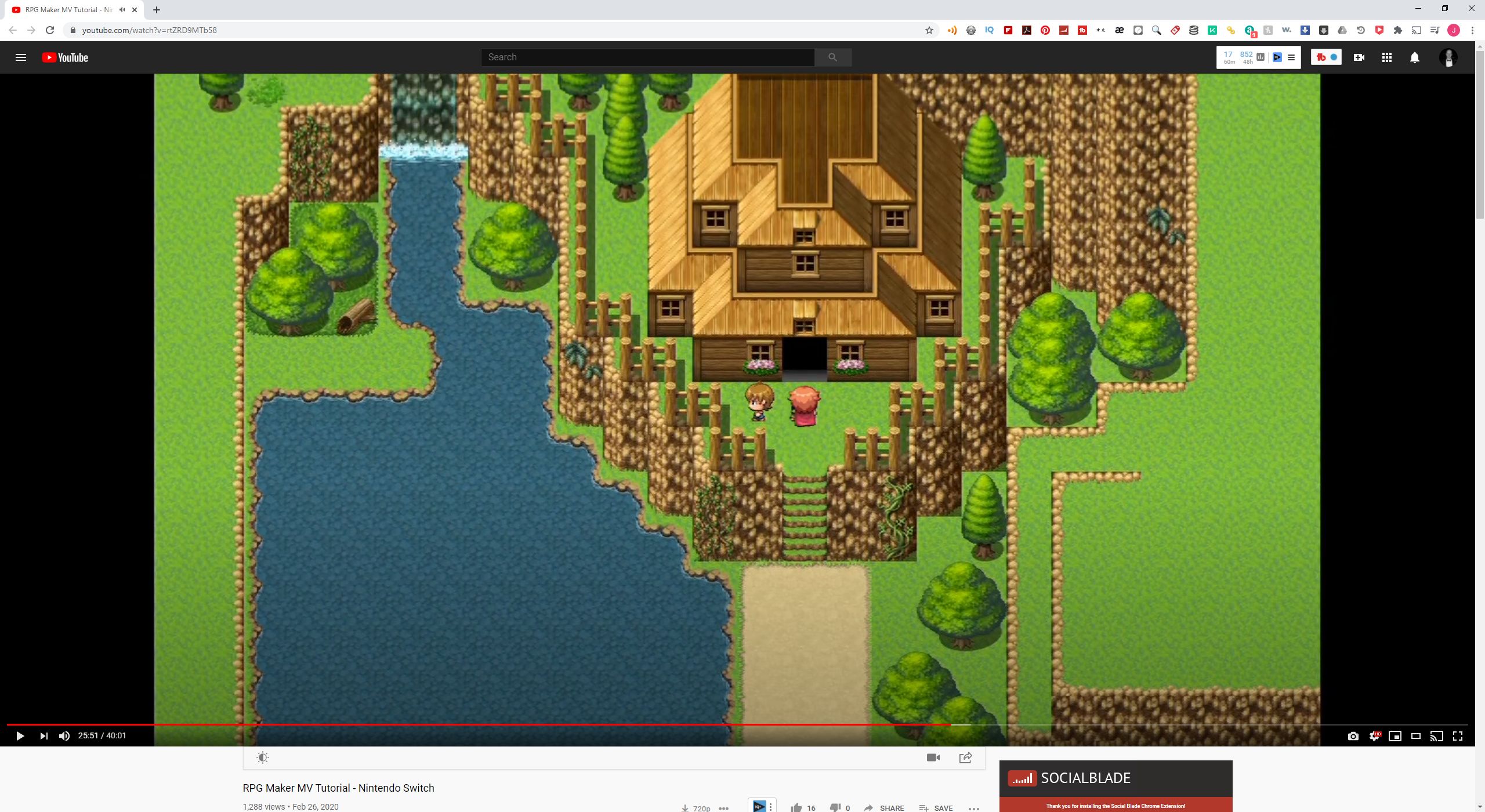Open the Google Drive extension
The width and height of the screenshot is (1485, 812).
(x=1342, y=30)
